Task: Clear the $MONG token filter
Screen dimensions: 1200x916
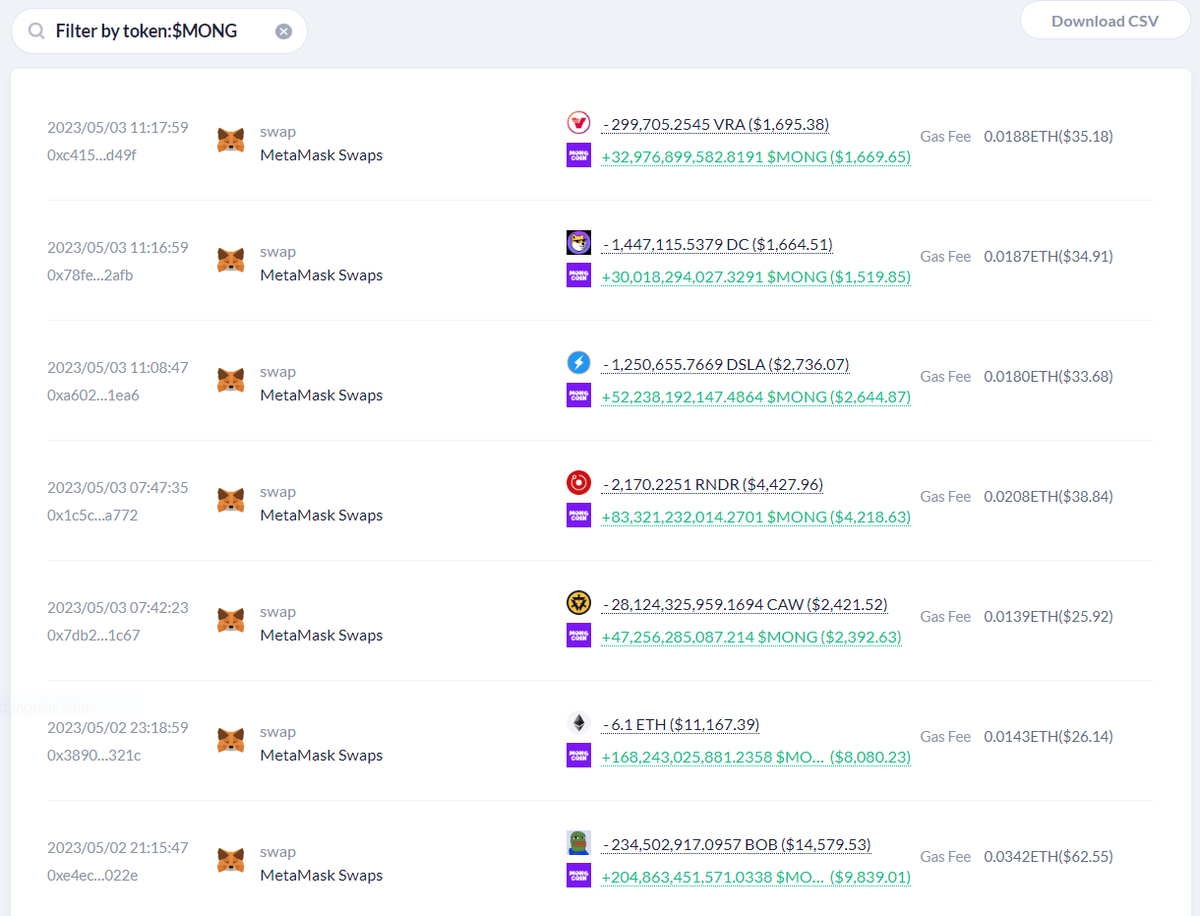Action: pyautogui.click(x=283, y=31)
